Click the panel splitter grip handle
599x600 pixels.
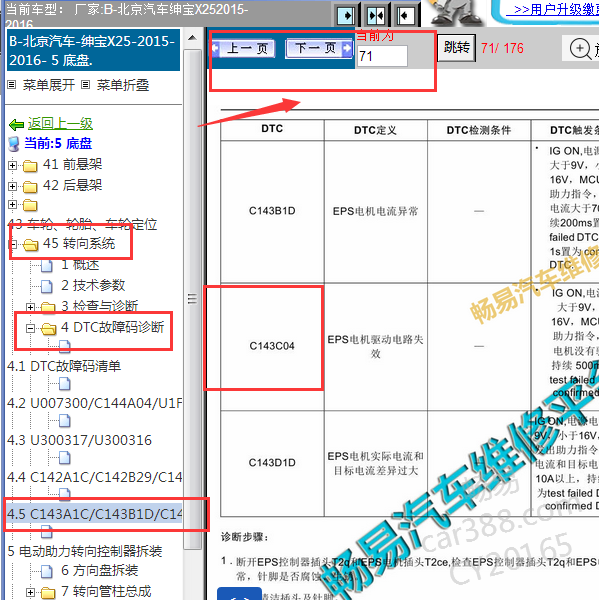click(x=193, y=298)
